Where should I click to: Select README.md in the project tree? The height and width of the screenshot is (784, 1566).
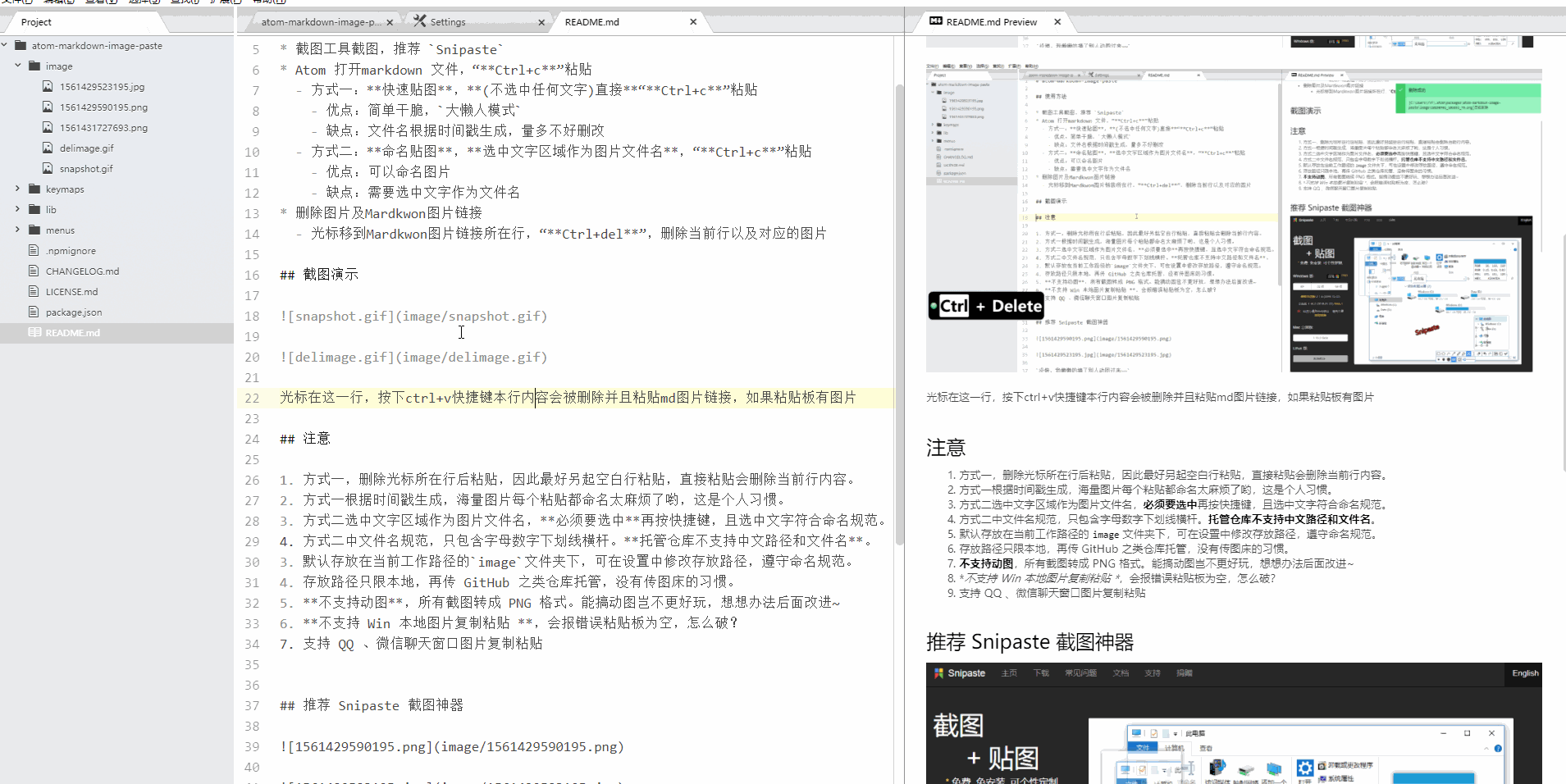(x=116, y=332)
